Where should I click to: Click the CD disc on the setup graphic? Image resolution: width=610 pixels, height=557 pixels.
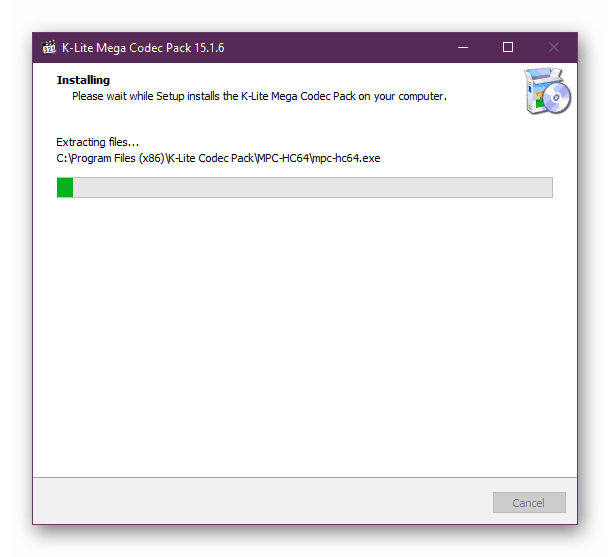click(x=556, y=97)
